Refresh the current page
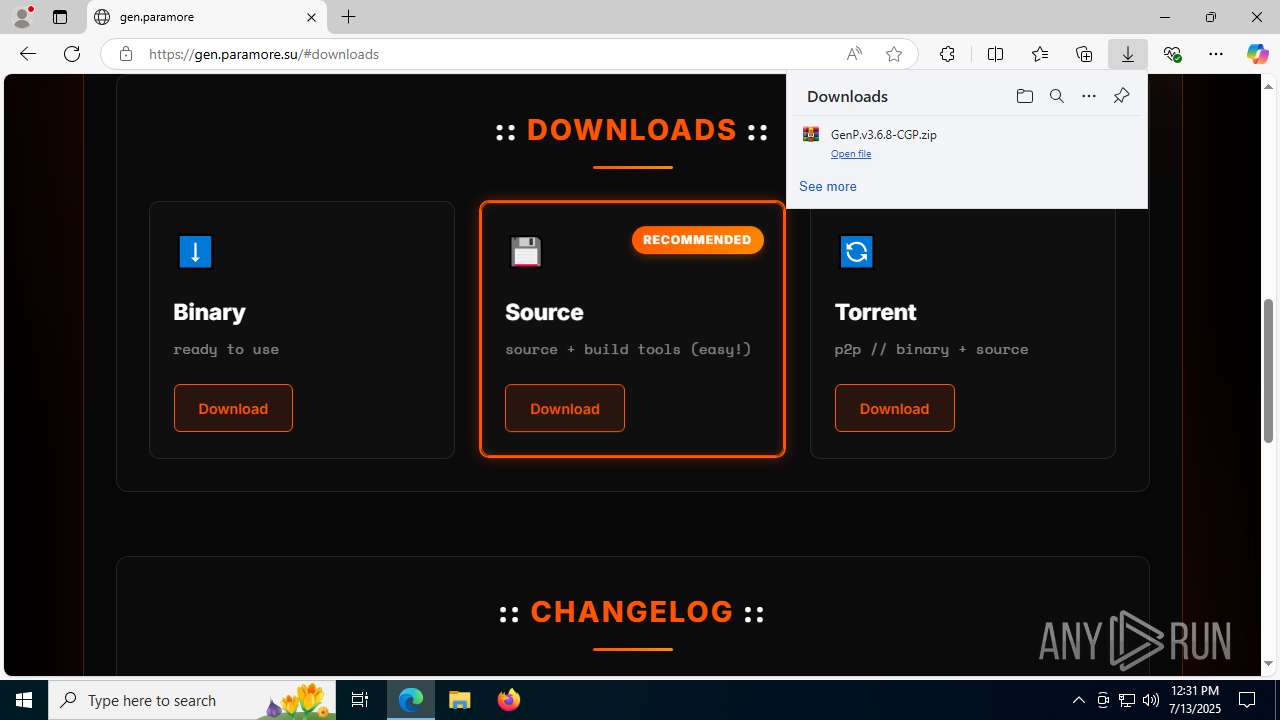This screenshot has height=720, width=1280. point(72,54)
